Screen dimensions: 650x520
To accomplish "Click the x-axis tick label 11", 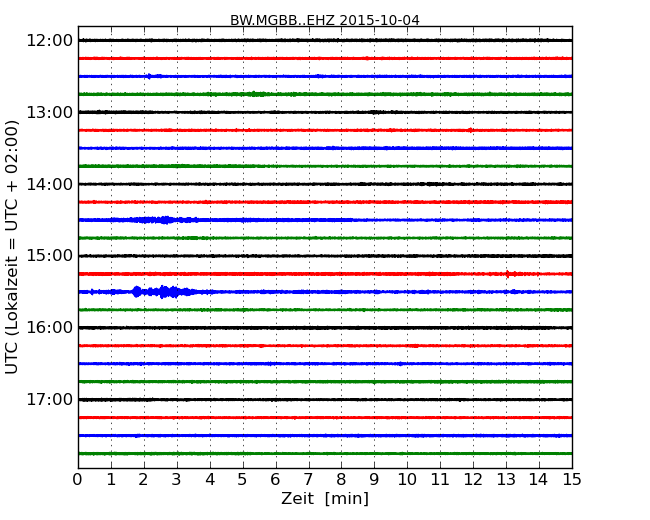I will 440,480.
